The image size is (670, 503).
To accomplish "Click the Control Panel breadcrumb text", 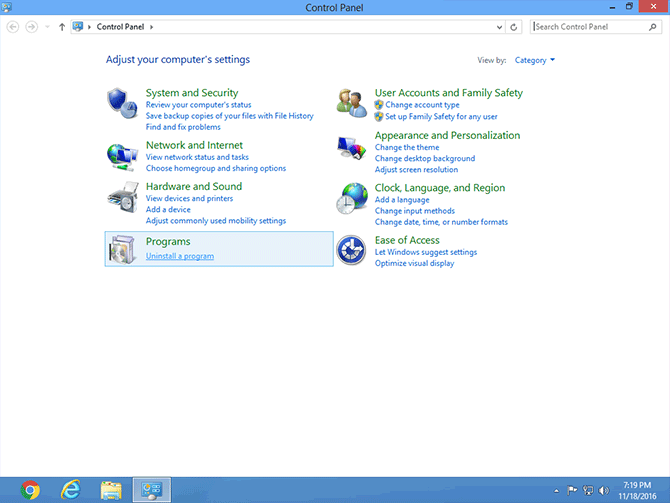I will point(120,26).
